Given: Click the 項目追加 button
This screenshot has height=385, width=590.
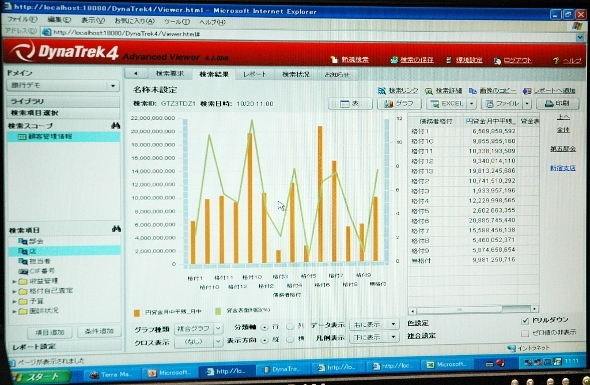Looking at the screenshot, I should pyautogui.click(x=49, y=332).
